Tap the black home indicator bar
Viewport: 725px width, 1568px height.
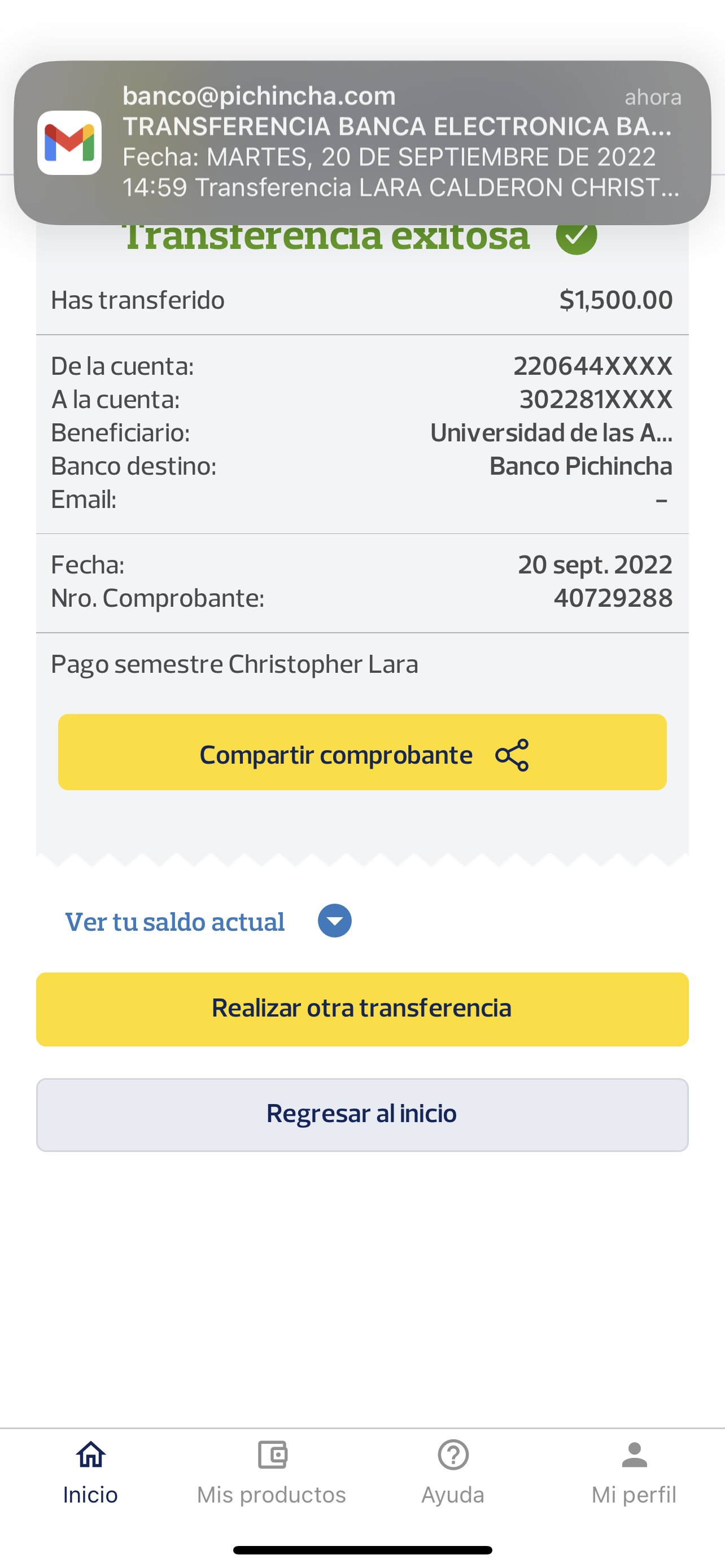tap(362, 1550)
